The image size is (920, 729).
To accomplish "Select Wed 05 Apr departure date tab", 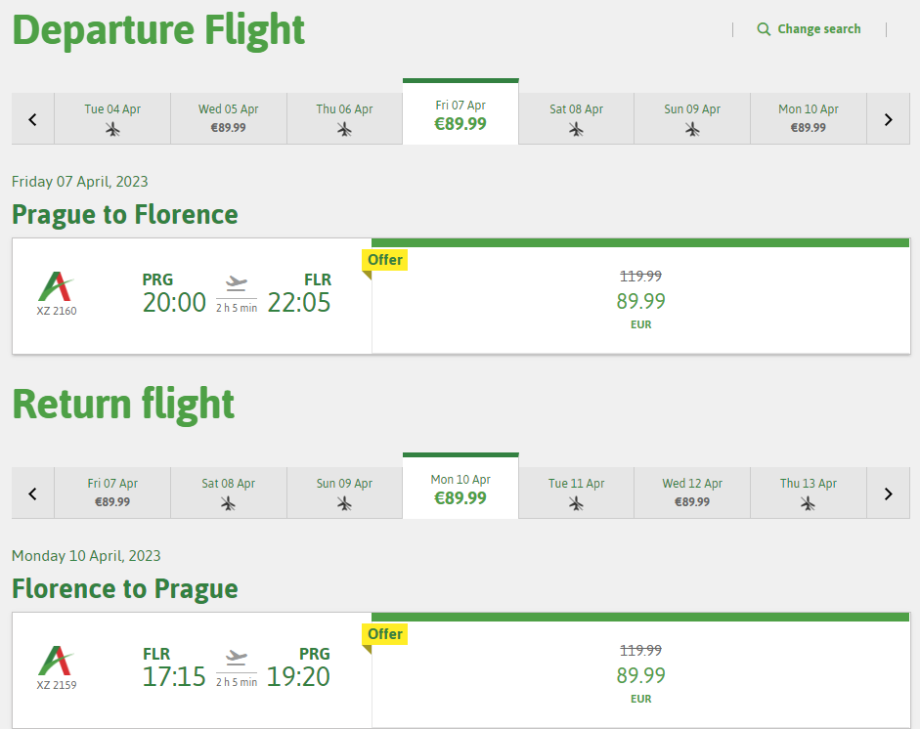I will click(228, 119).
